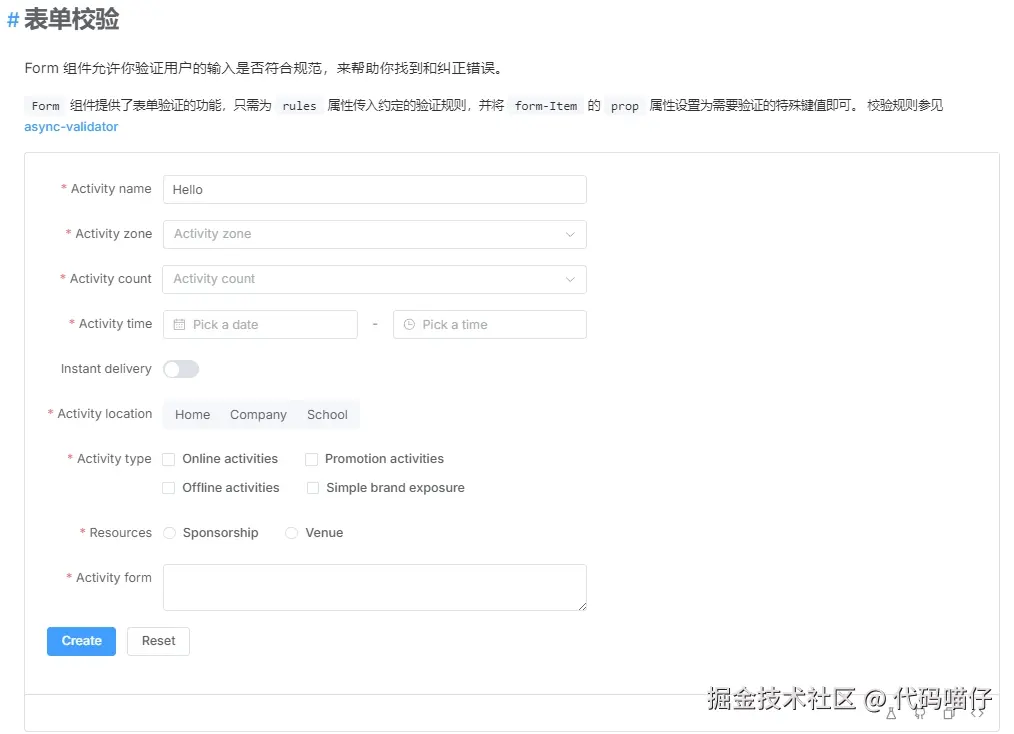
Task: Copy demo code using copy icon
Action: [947, 713]
